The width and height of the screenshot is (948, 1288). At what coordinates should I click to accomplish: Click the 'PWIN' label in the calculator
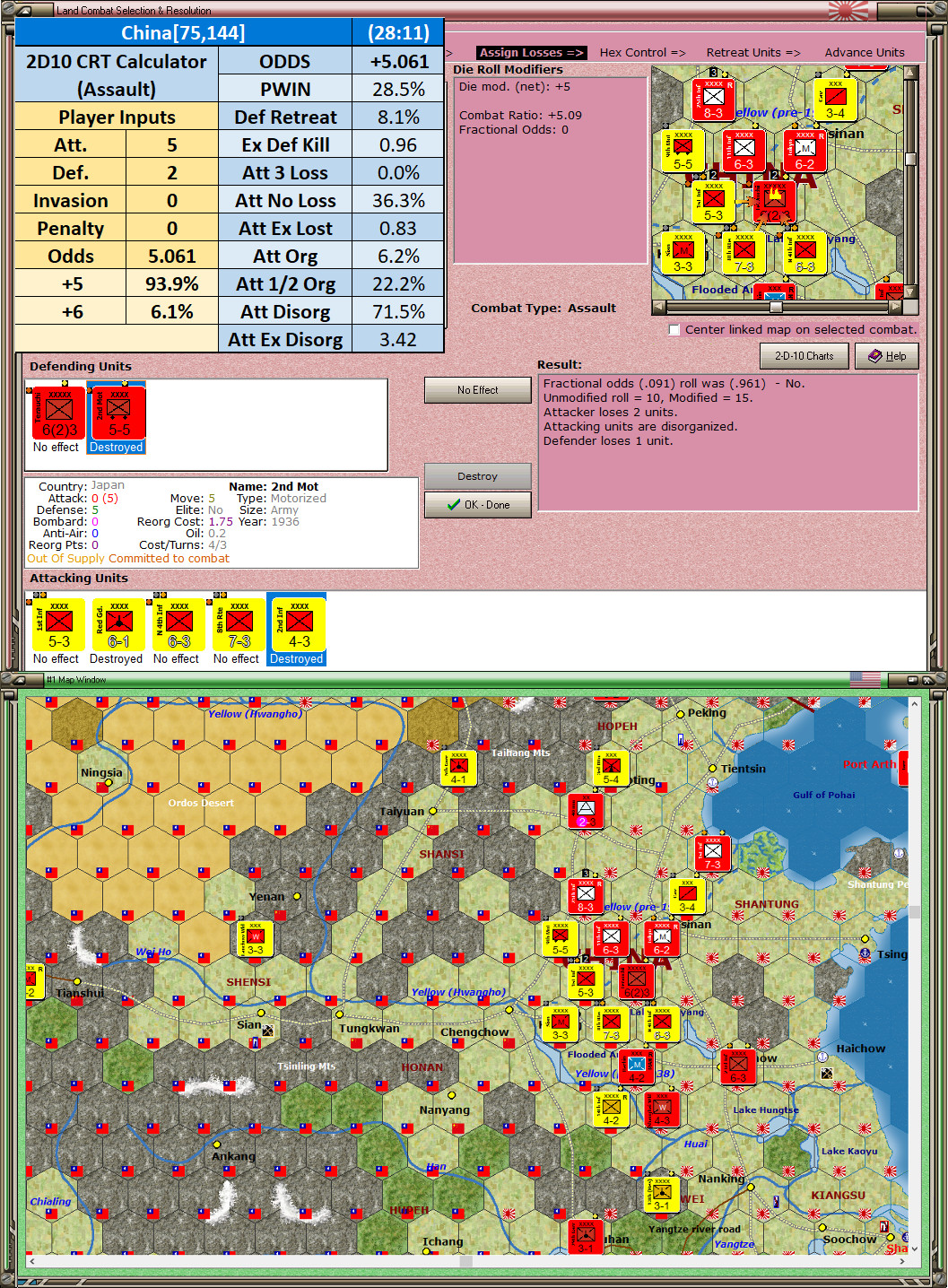[x=285, y=90]
